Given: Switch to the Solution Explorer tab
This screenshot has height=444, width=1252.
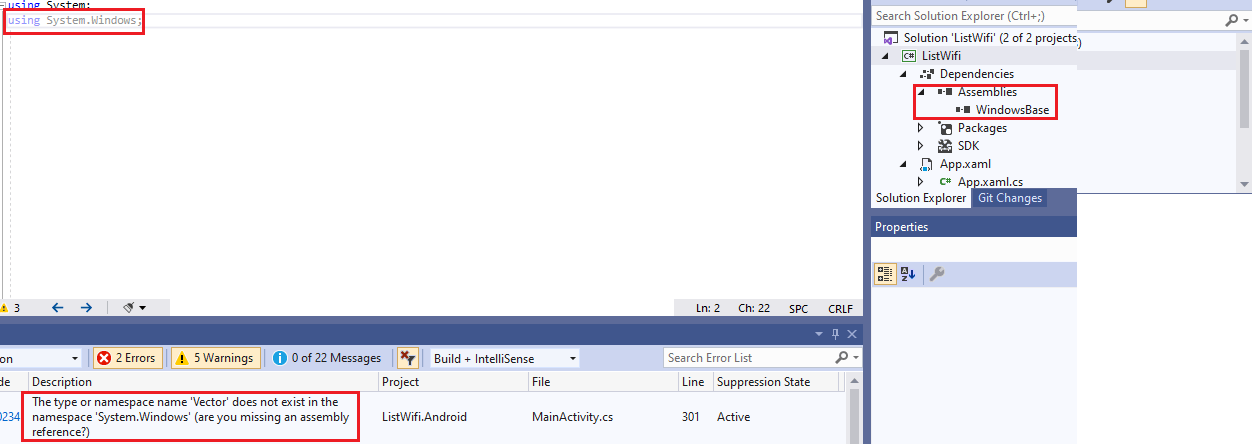Looking at the screenshot, I should 921,198.
